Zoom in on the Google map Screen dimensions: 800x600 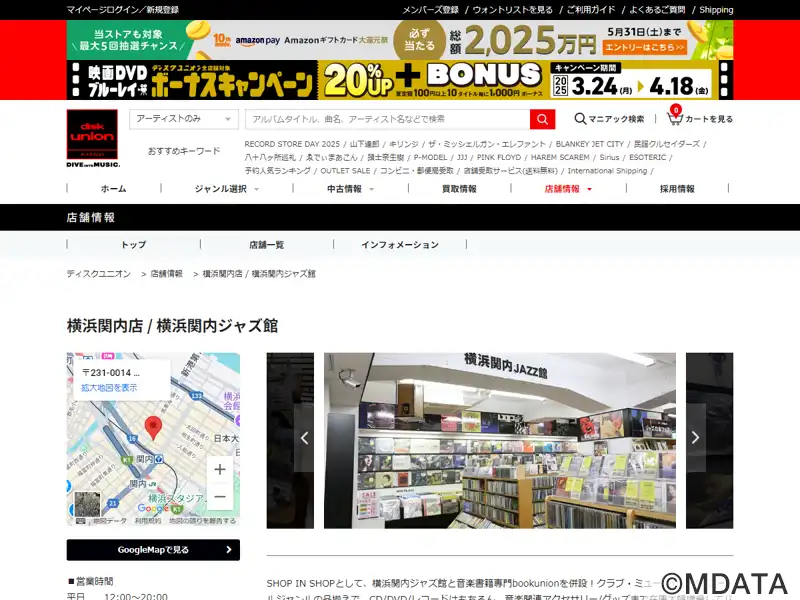click(220, 469)
